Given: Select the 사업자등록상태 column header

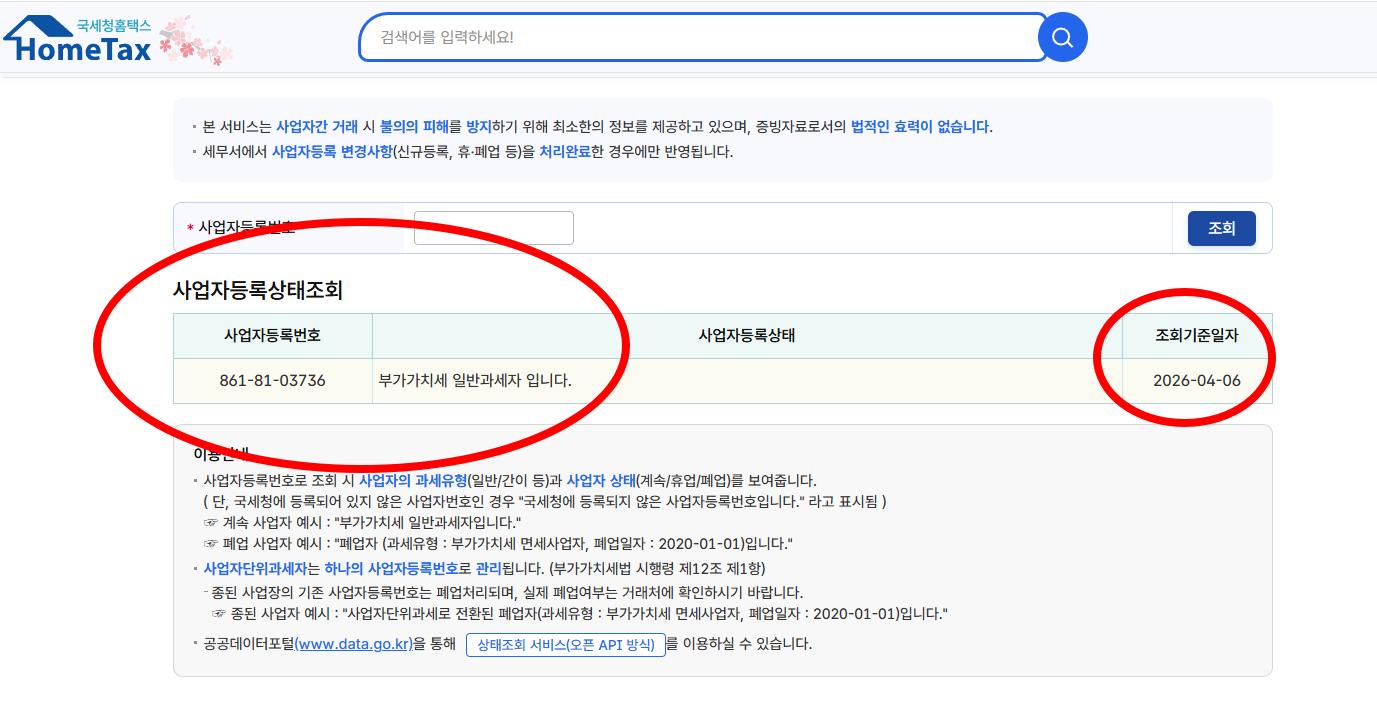Looking at the screenshot, I should click(746, 336).
